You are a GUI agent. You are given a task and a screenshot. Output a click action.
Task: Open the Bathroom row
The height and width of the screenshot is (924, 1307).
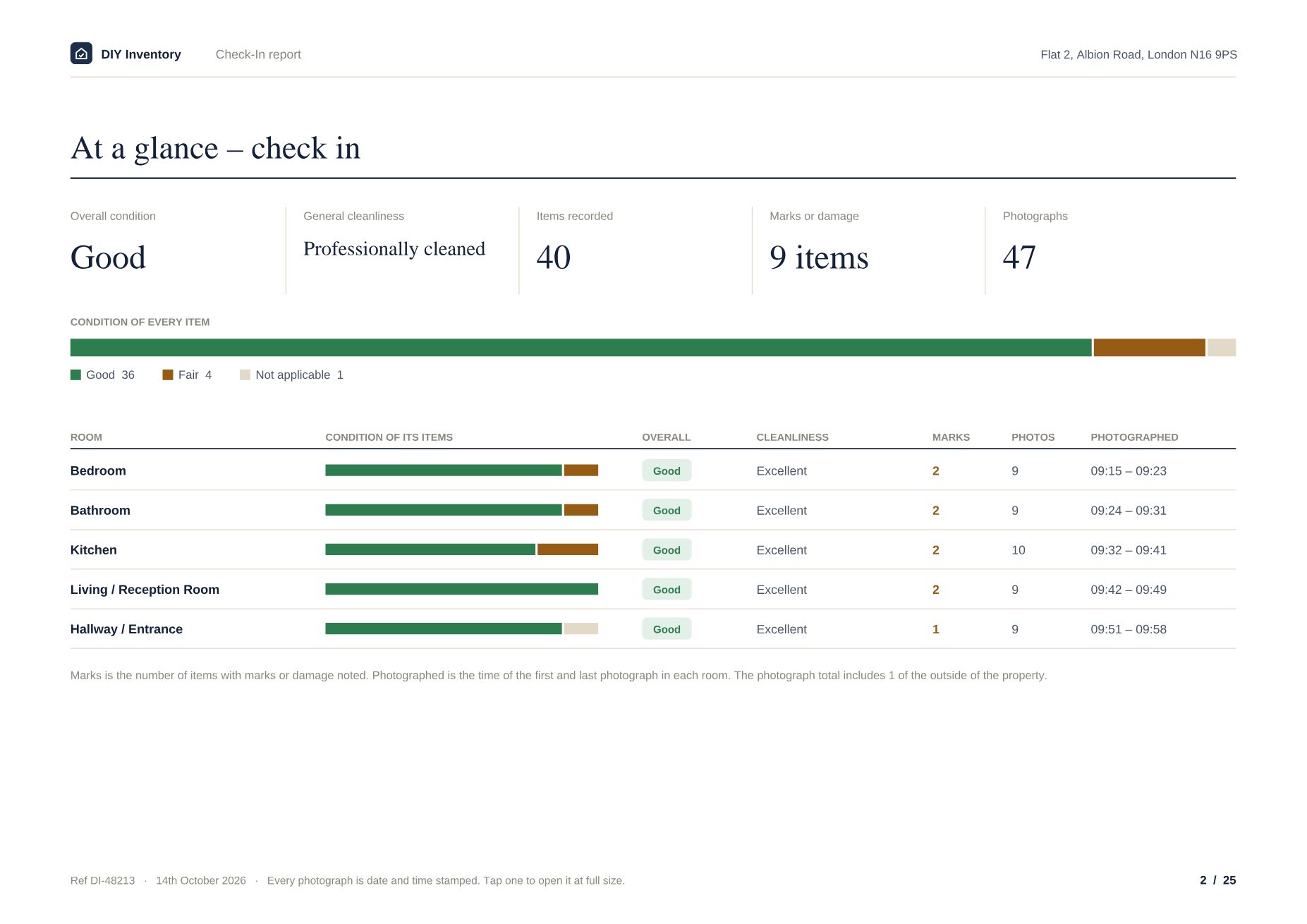point(653,510)
